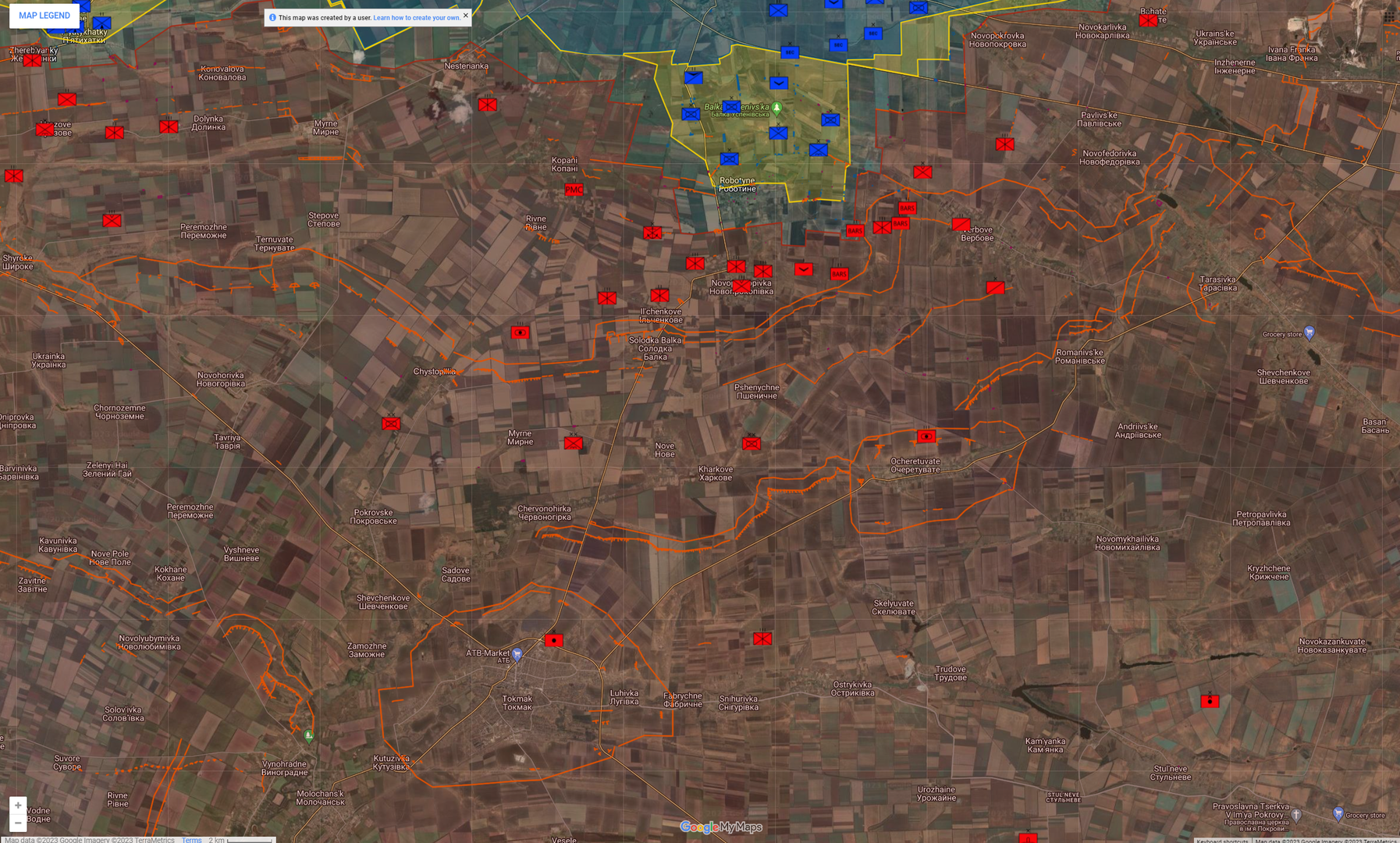Select the ATB-Market shopping pin in Tokmak
This screenshot has width=1400, height=843.
517,653
